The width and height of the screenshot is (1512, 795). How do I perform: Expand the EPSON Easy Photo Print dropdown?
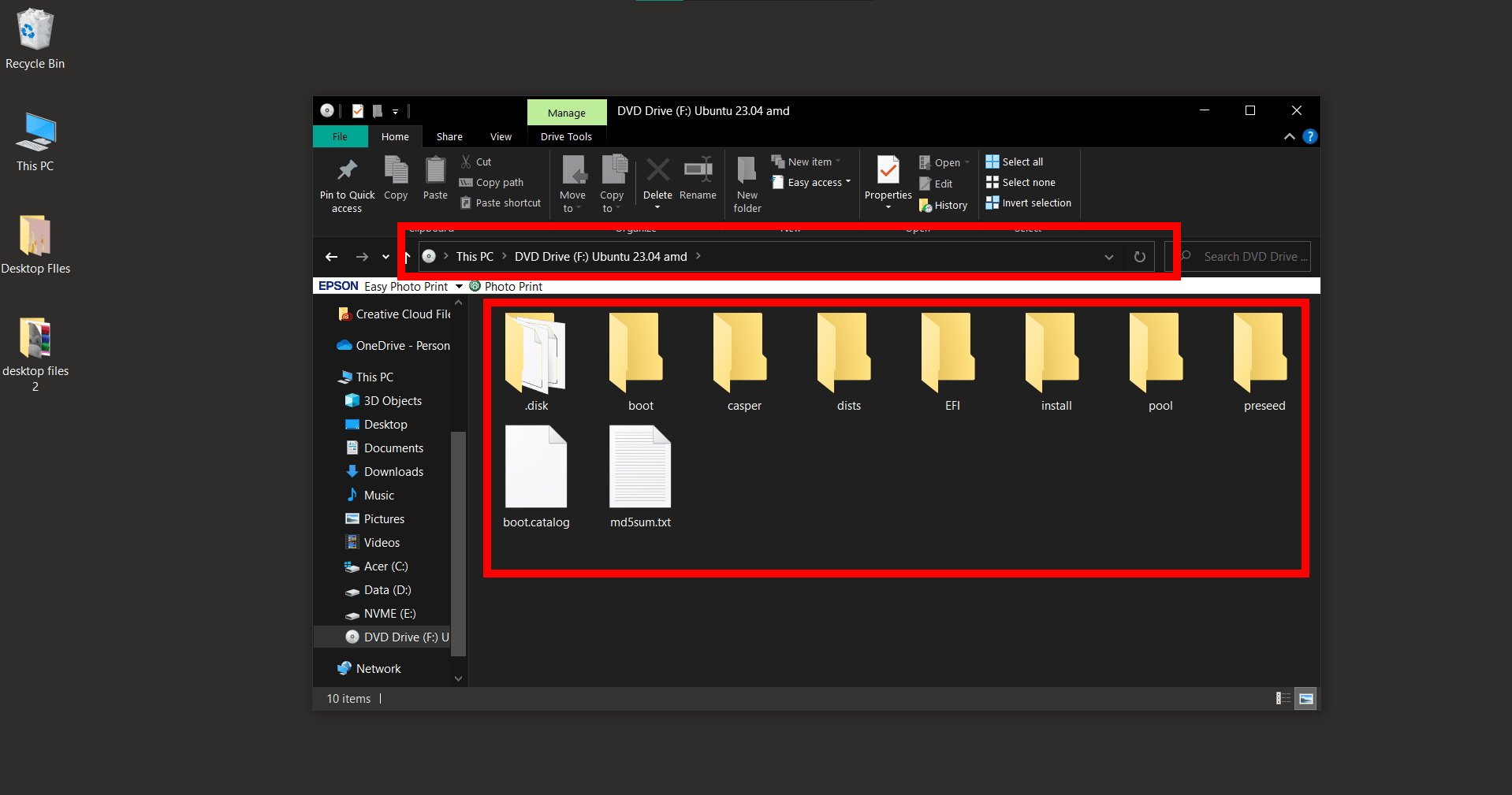[460, 286]
